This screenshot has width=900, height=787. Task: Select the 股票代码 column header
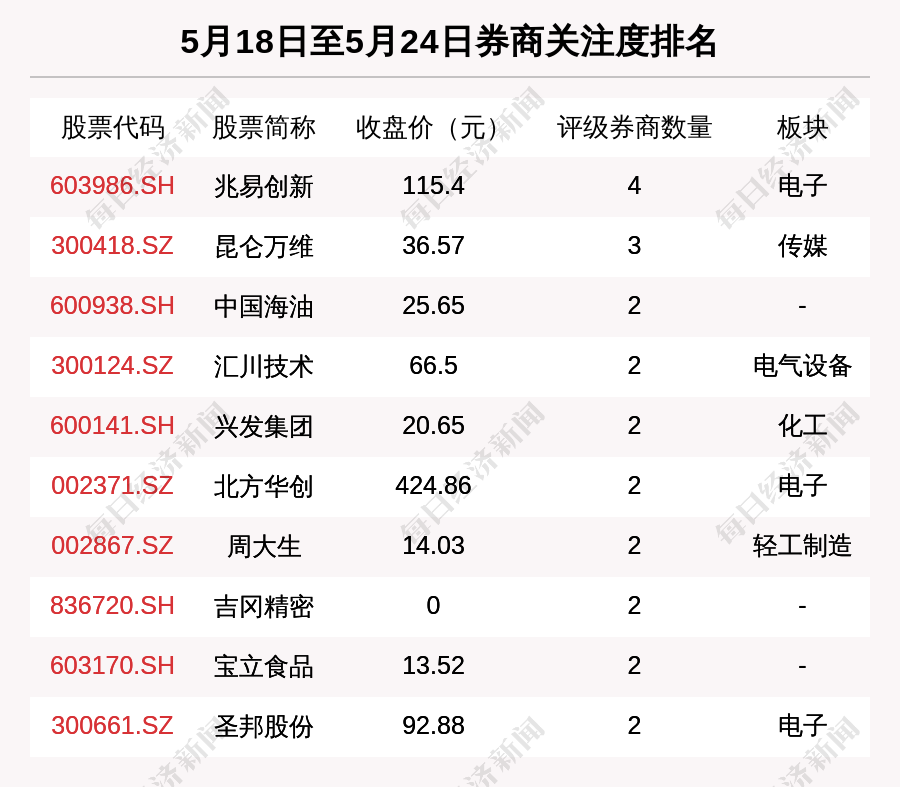(112, 127)
